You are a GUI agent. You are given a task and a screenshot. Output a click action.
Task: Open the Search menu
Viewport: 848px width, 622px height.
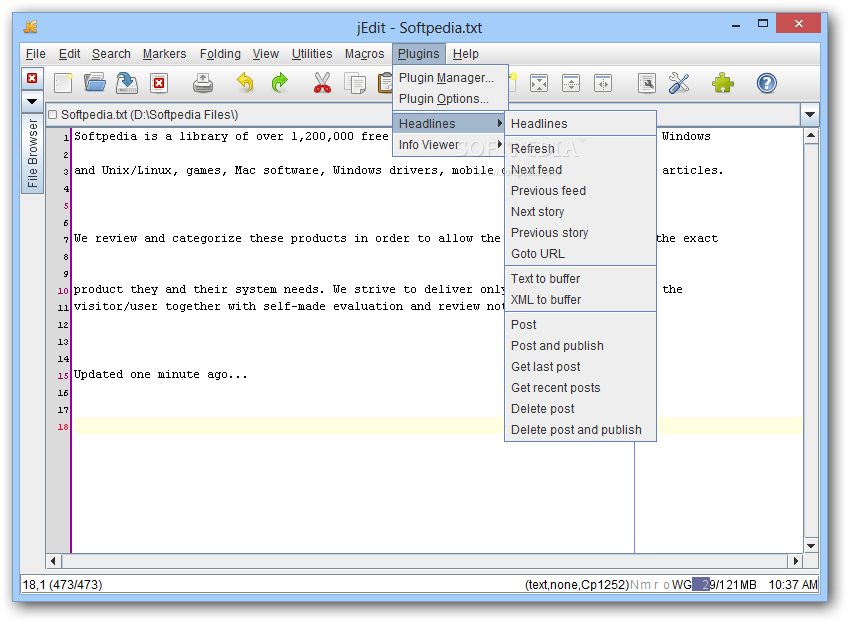click(x=111, y=54)
